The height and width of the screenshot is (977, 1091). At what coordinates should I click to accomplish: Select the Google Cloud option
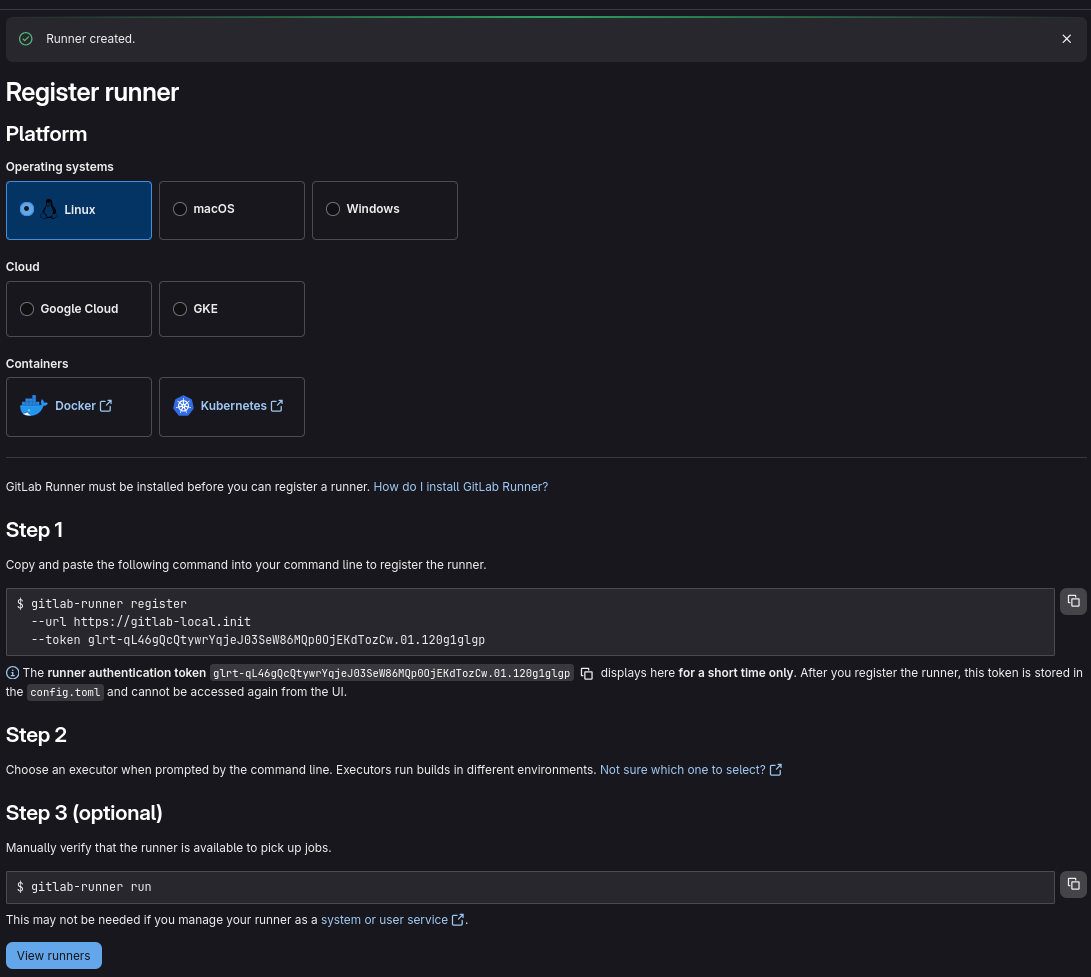tap(79, 309)
